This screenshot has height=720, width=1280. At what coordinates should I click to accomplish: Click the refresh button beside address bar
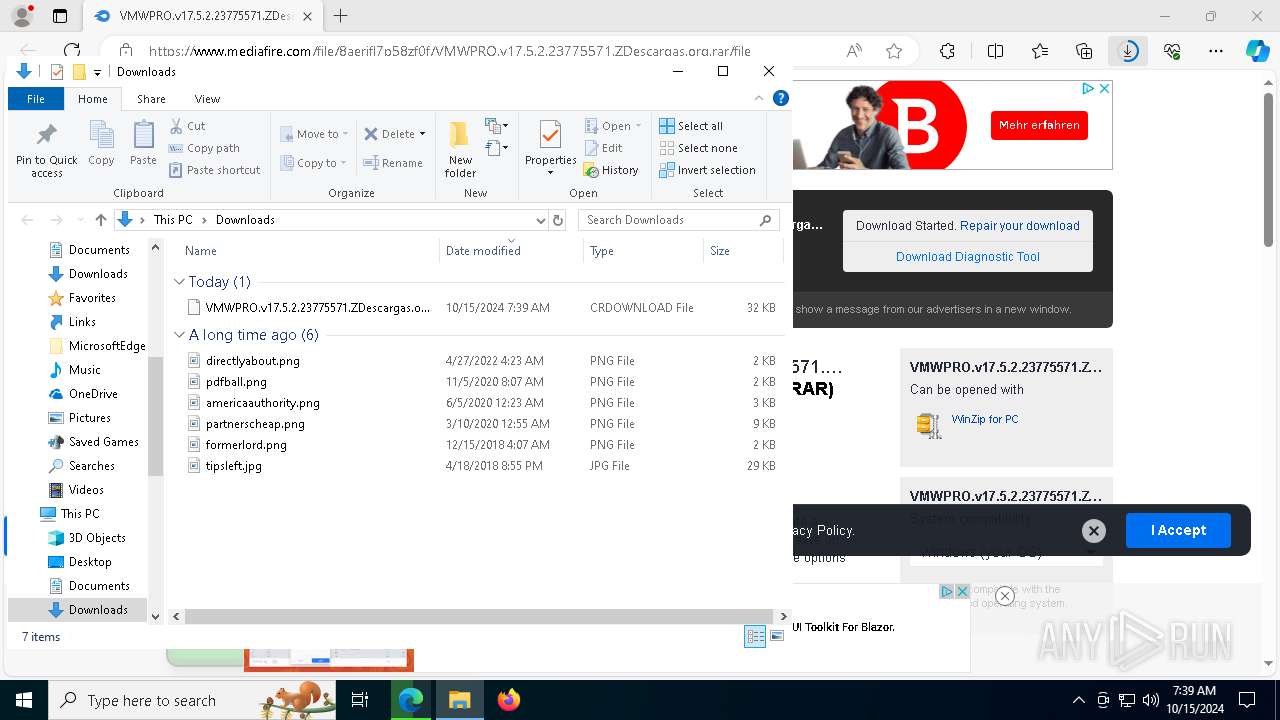(558, 220)
